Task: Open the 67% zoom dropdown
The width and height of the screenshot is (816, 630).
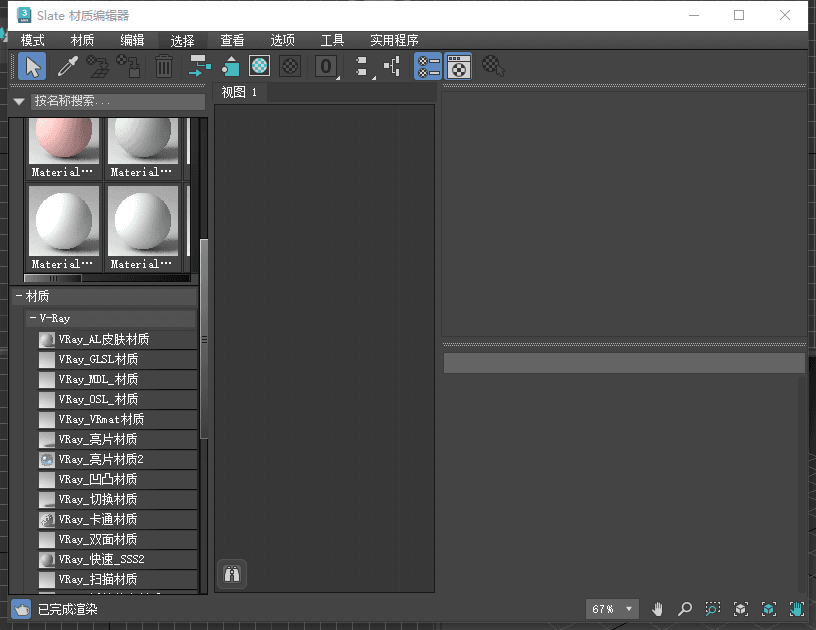Action: coord(612,609)
